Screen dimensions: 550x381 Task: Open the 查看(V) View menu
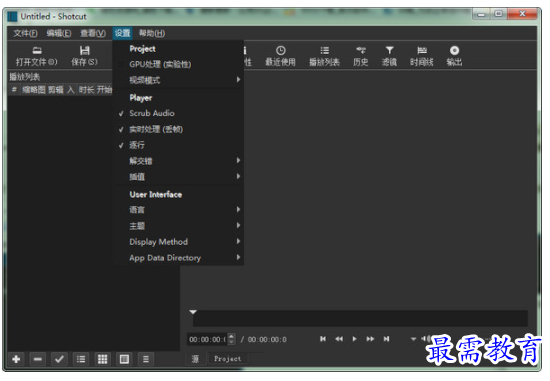tap(93, 33)
